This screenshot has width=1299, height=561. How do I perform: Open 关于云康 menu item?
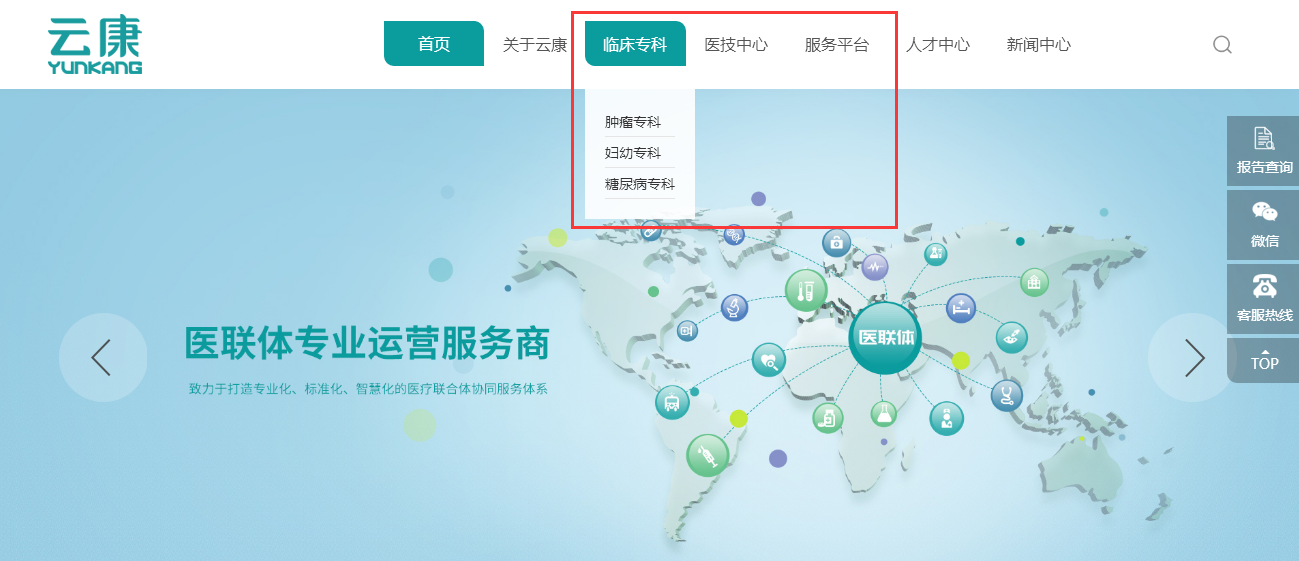[x=535, y=44]
